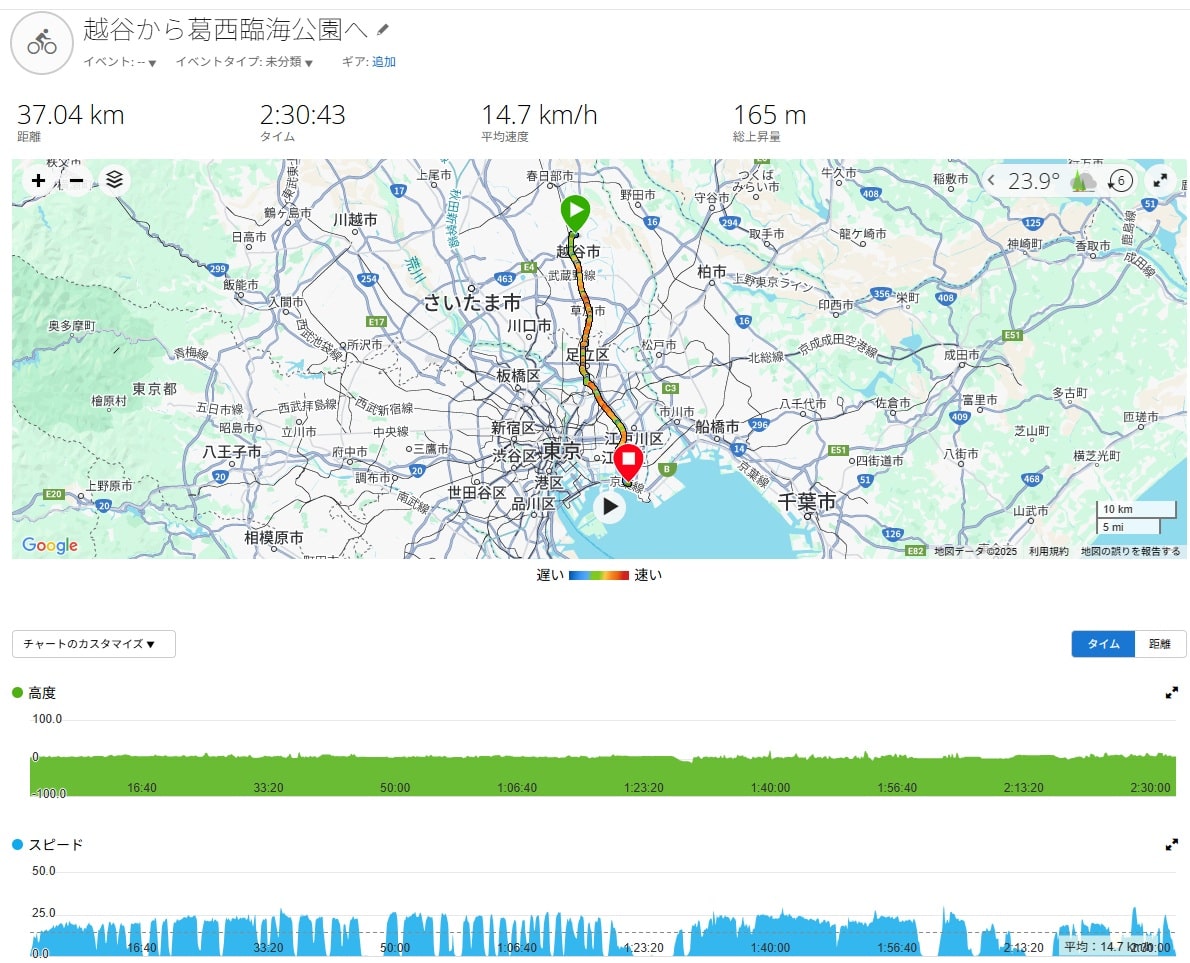Toggle the 高度 chart series dot

coord(17,692)
